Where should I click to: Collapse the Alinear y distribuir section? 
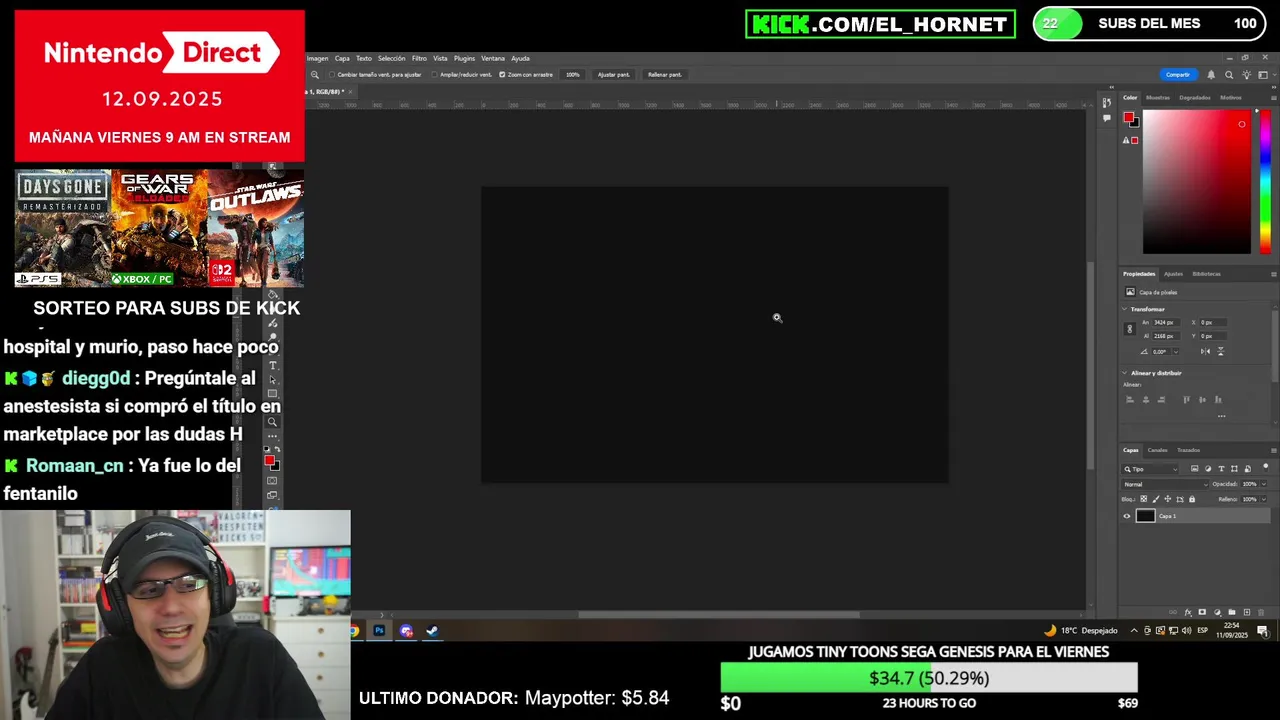1124,373
